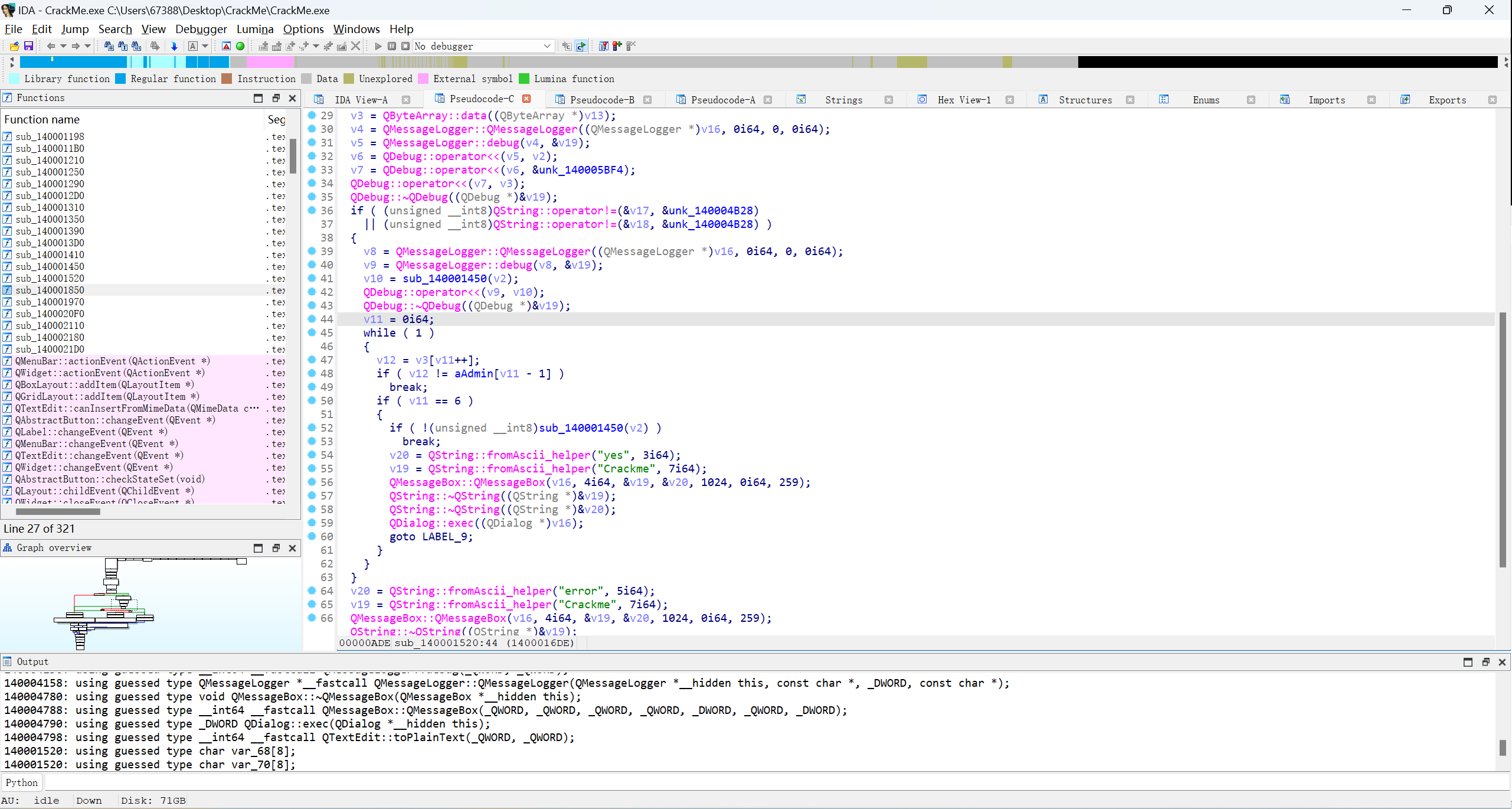This screenshot has width=1512, height=809.
Task: Start process with the play icon
Action: point(378,46)
